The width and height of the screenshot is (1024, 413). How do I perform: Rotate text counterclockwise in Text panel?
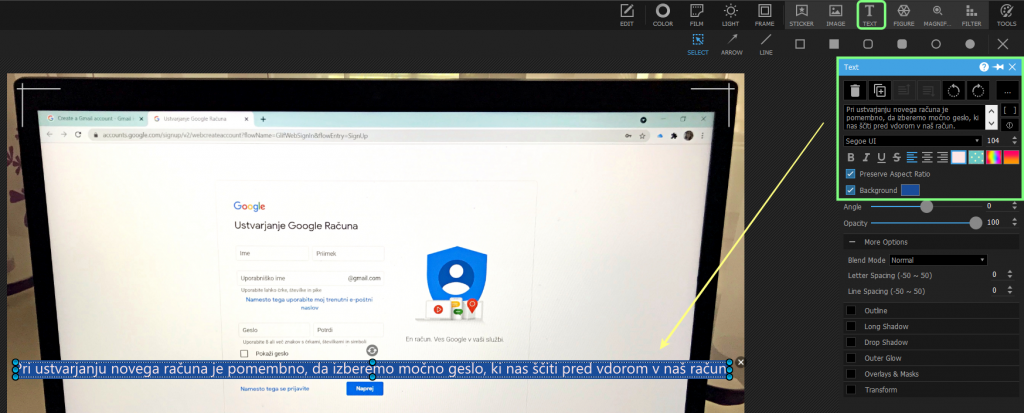953,91
